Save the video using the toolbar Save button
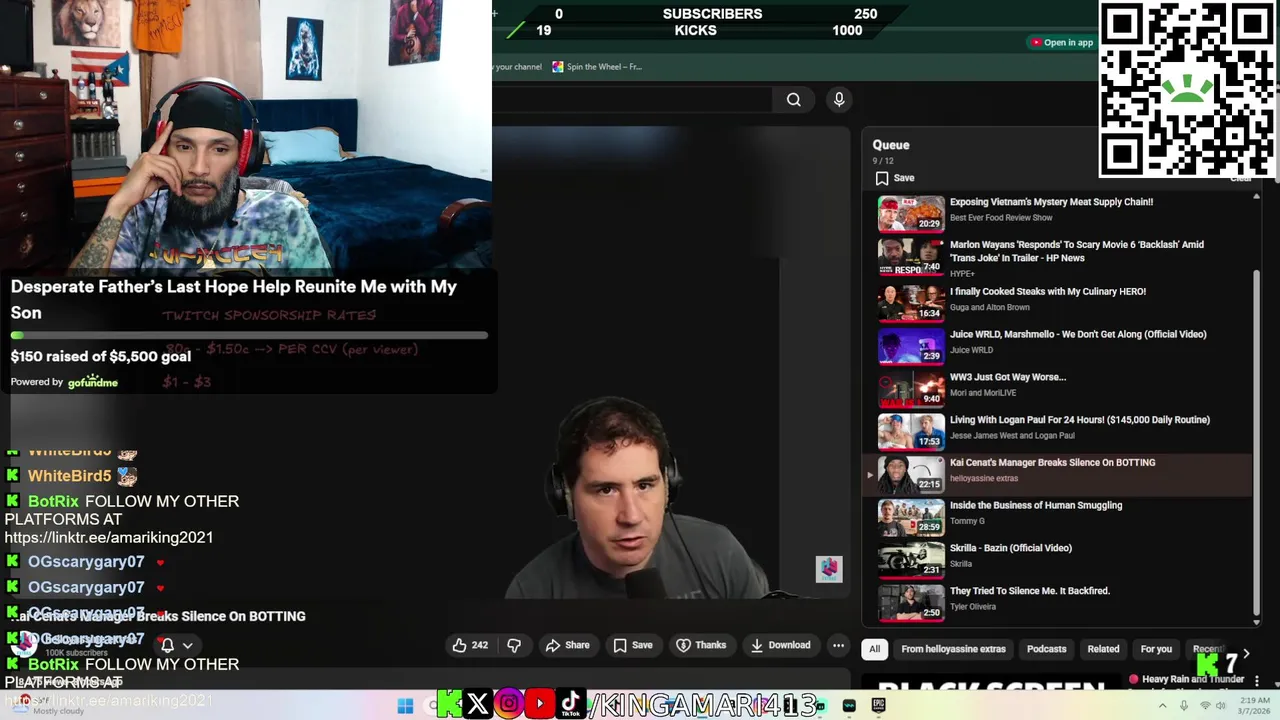Image resolution: width=1280 pixels, height=720 pixels. coord(632,645)
